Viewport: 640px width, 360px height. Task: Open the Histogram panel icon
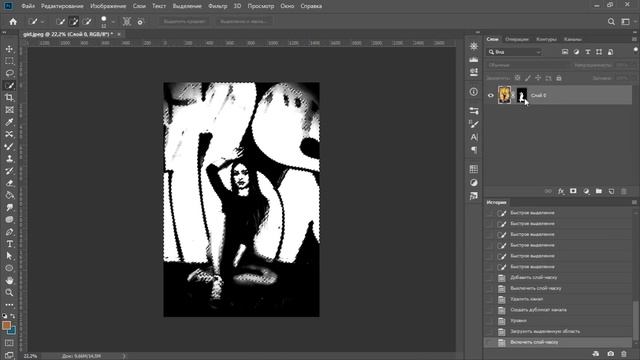point(473,59)
